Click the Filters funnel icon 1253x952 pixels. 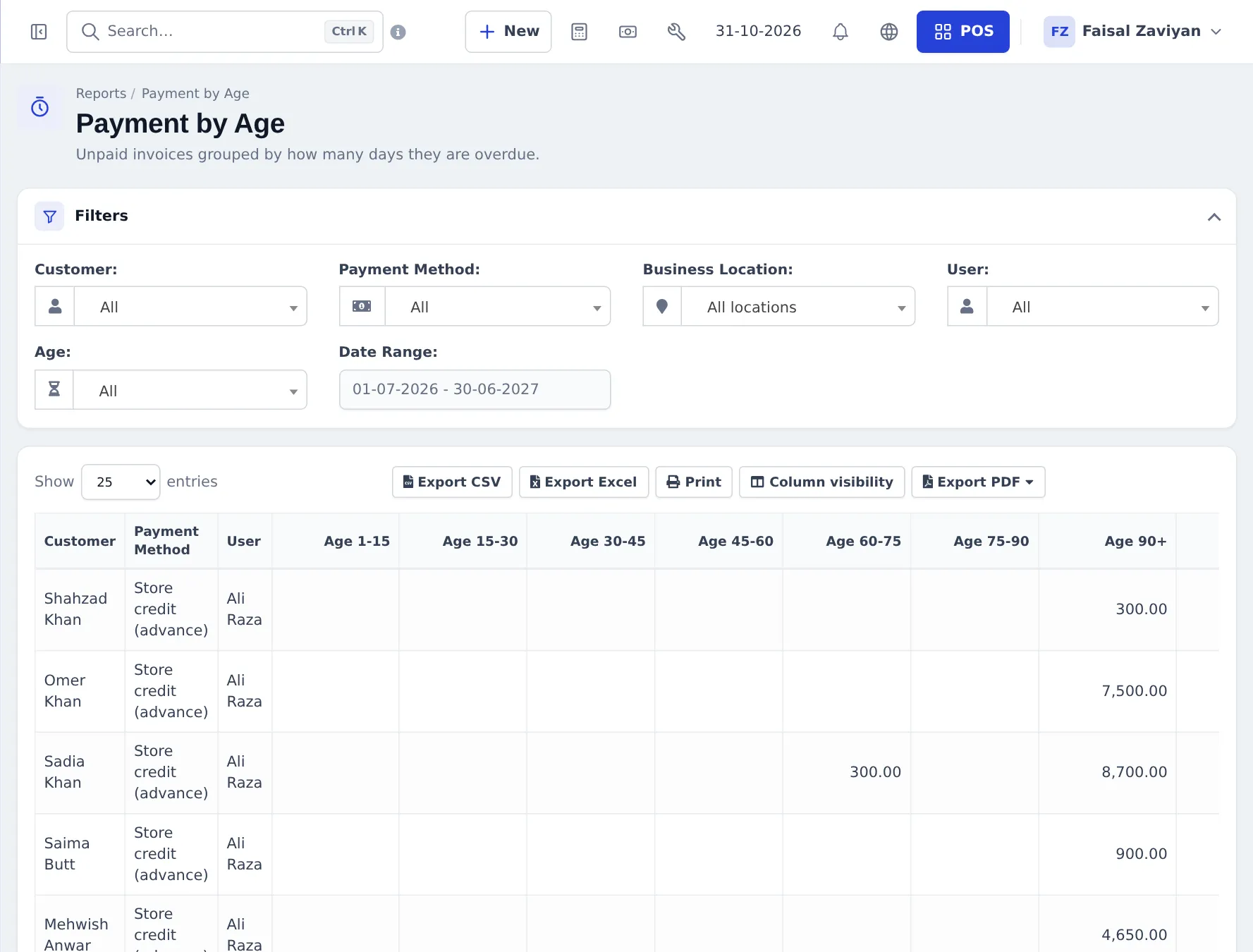point(49,216)
